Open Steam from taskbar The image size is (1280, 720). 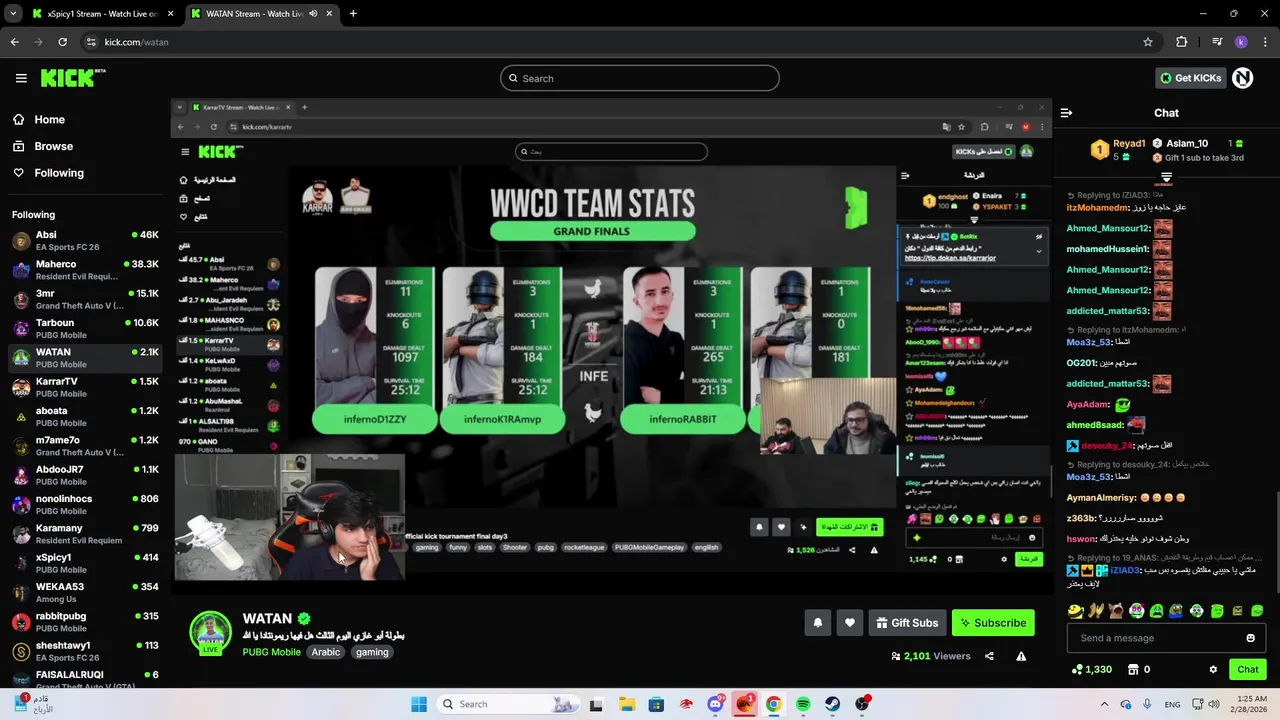click(832, 704)
